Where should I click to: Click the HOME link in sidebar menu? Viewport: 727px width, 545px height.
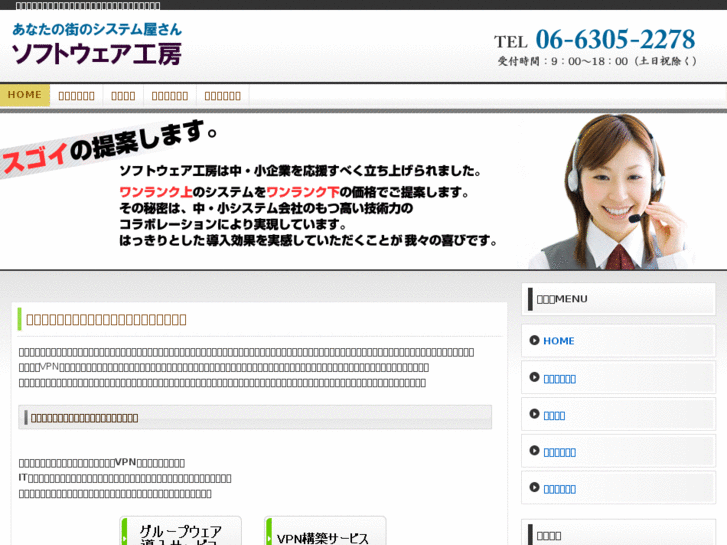point(559,341)
